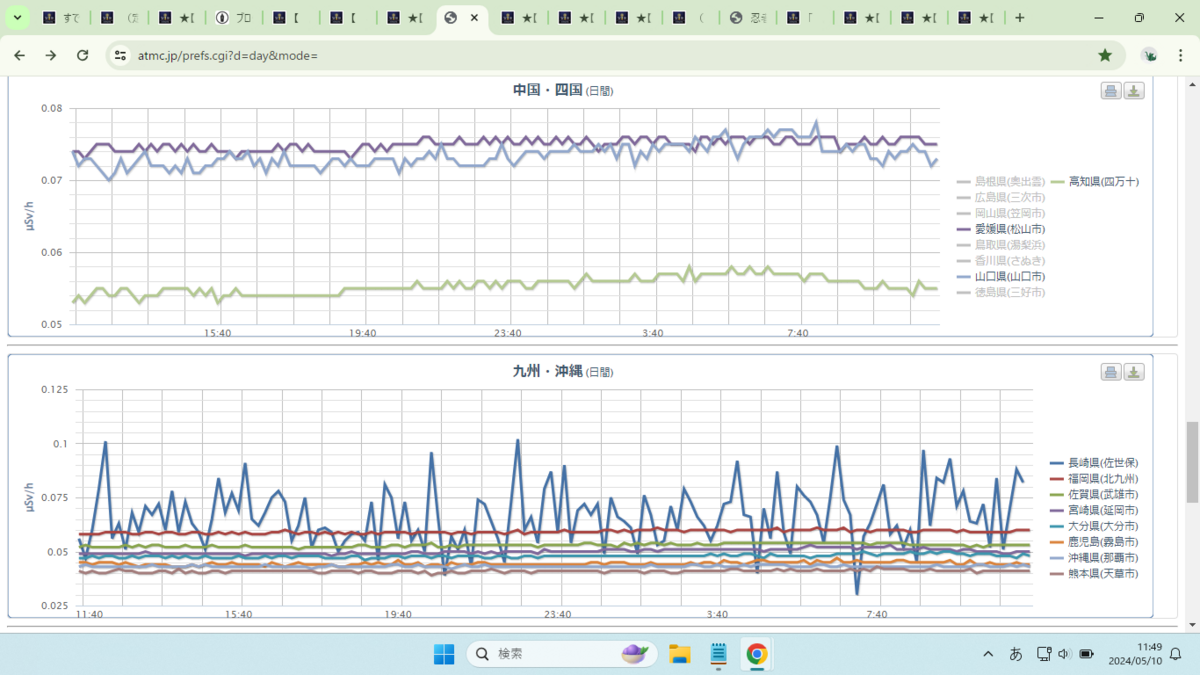1200x675 pixels.
Task: Toggle the 長崎県(佐世保) legend entry
Action: [1095, 463]
